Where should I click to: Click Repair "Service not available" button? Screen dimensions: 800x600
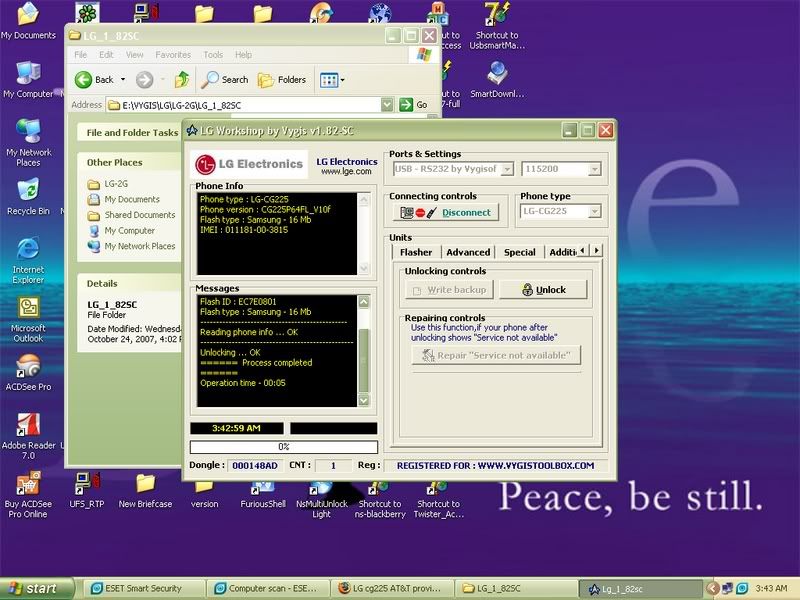496,355
